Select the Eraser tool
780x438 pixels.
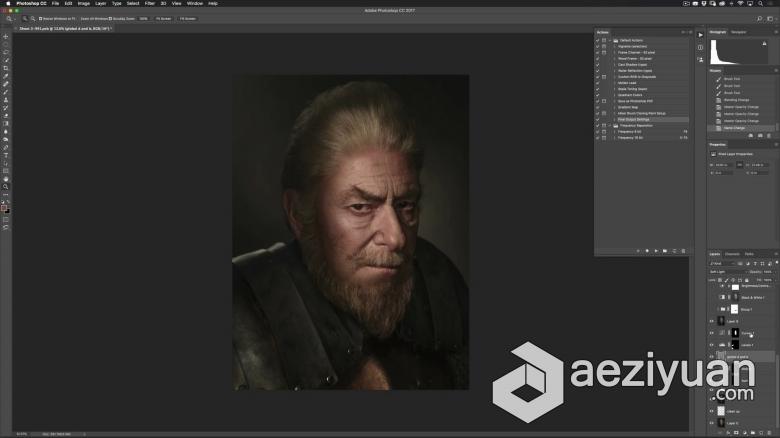tap(6, 116)
